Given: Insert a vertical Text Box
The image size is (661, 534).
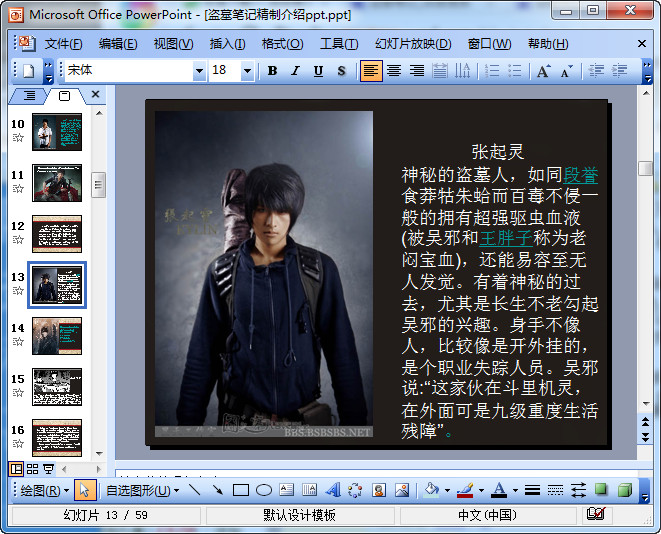Looking at the screenshot, I should click(x=309, y=490).
